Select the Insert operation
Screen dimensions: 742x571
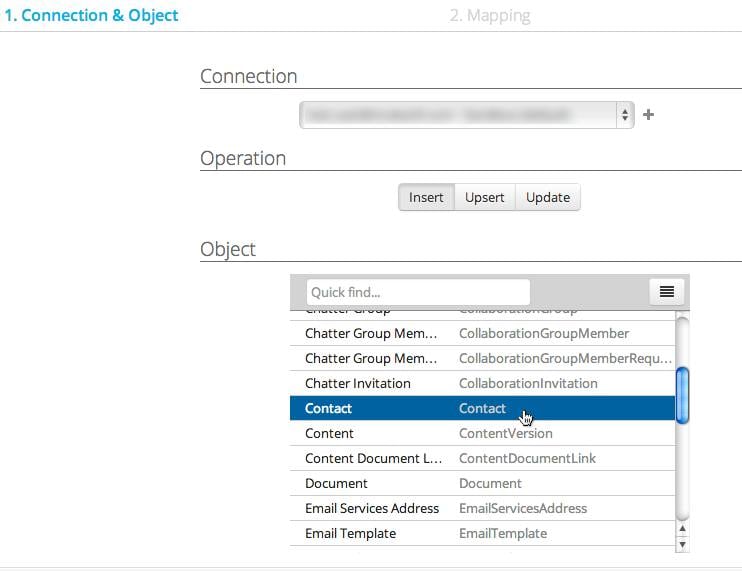(426, 197)
